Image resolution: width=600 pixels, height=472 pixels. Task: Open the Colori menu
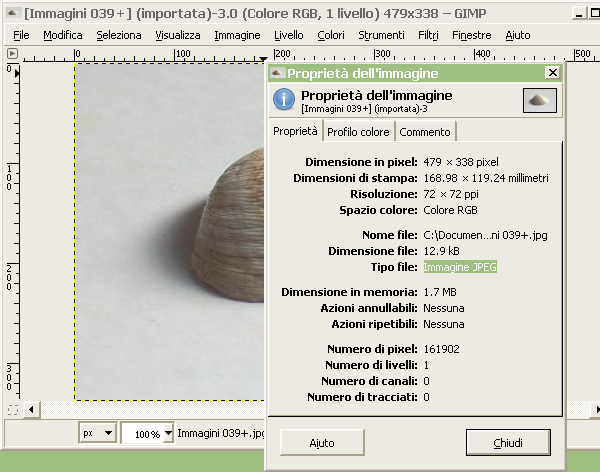(x=331, y=35)
